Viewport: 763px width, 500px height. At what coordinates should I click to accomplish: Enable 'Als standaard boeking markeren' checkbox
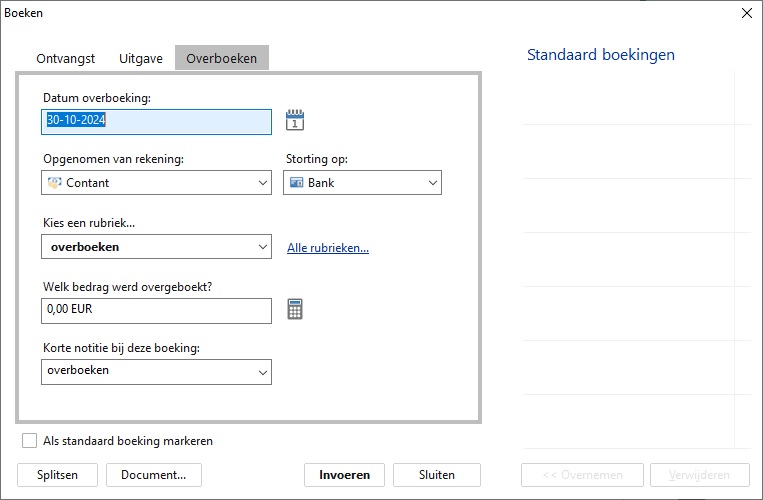(x=30, y=441)
